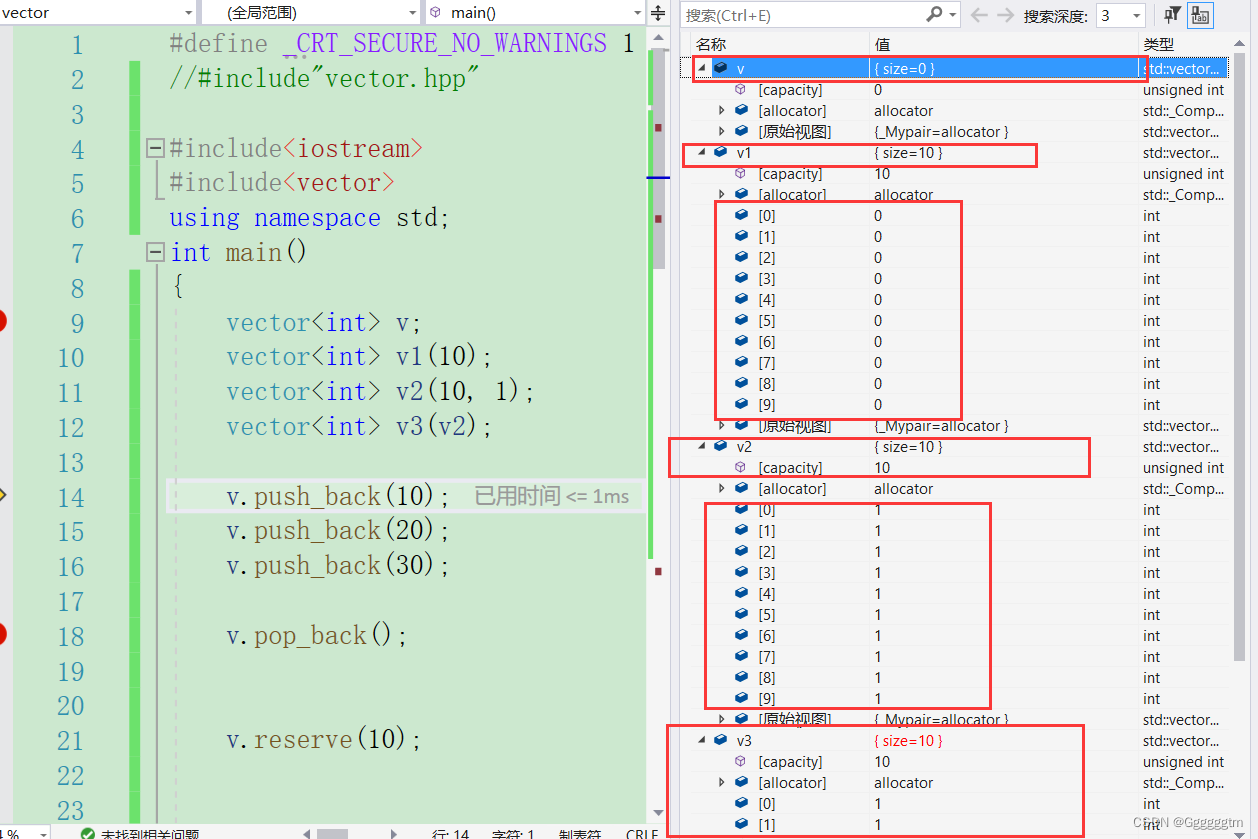Click the blue cube icon next to v1
The height and width of the screenshot is (839, 1258).
tap(721, 152)
